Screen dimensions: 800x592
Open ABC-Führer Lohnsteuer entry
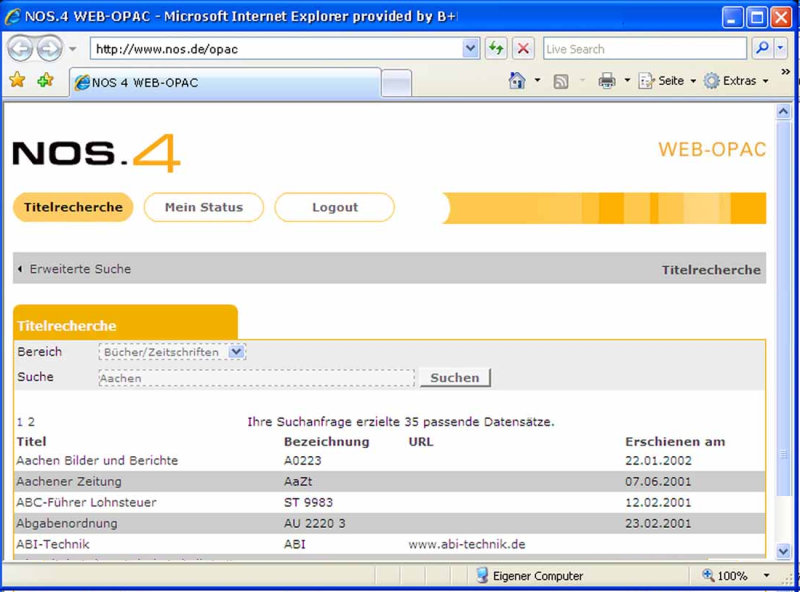86,502
